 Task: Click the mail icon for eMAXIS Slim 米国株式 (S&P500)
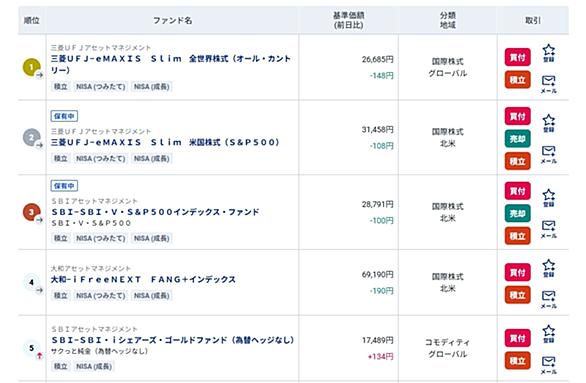pyautogui.click(x=548, y=155)
